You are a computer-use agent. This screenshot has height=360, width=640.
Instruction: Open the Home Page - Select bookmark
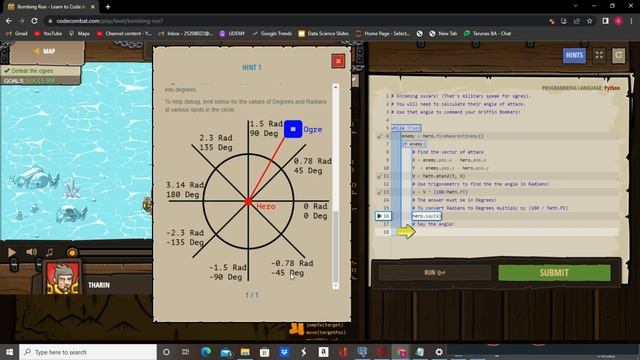point(383,33)
